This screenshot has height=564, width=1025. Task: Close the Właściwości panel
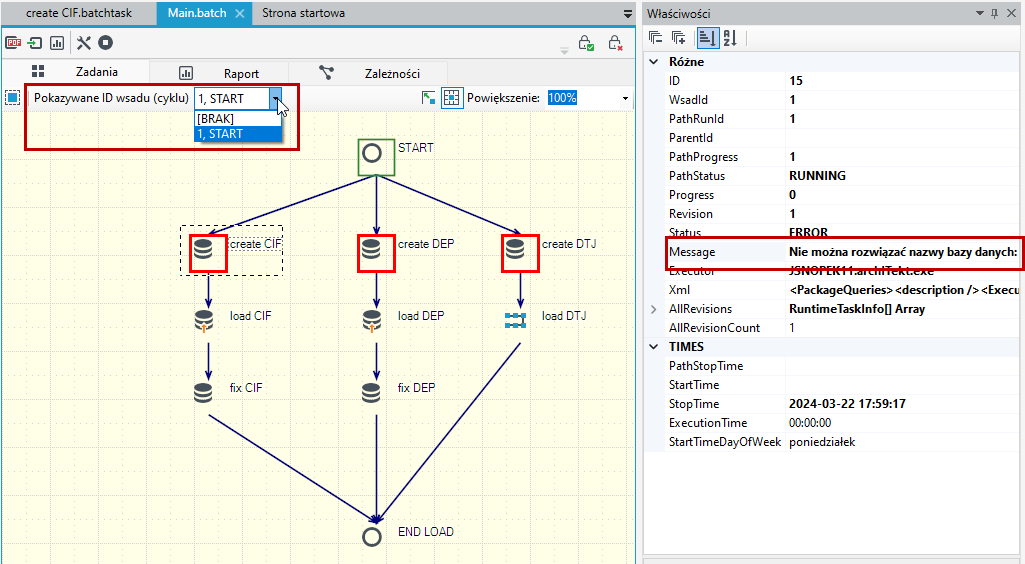click(1013, 13)
